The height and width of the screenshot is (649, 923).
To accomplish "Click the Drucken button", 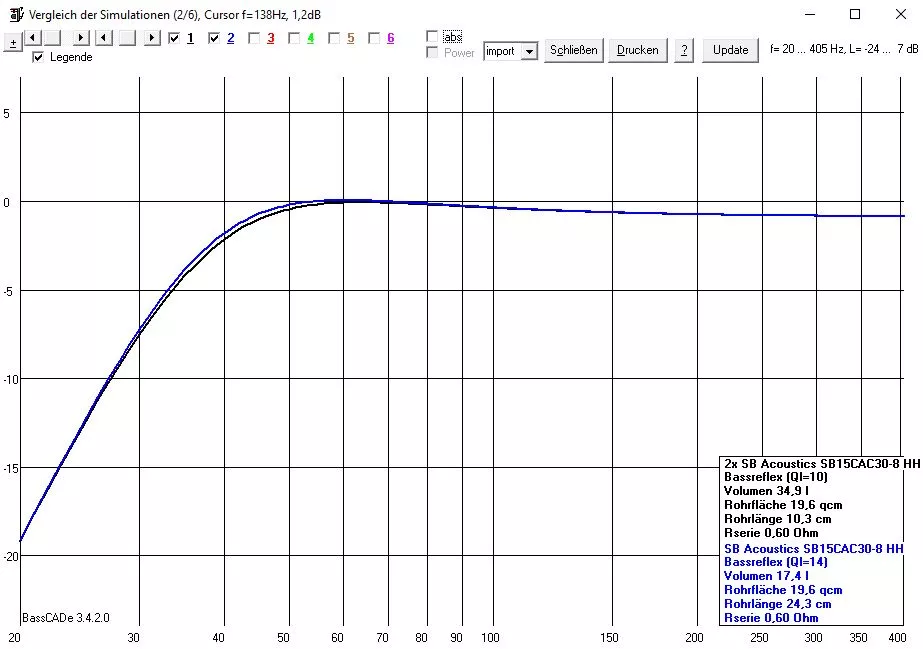I will tap(638, 51).
